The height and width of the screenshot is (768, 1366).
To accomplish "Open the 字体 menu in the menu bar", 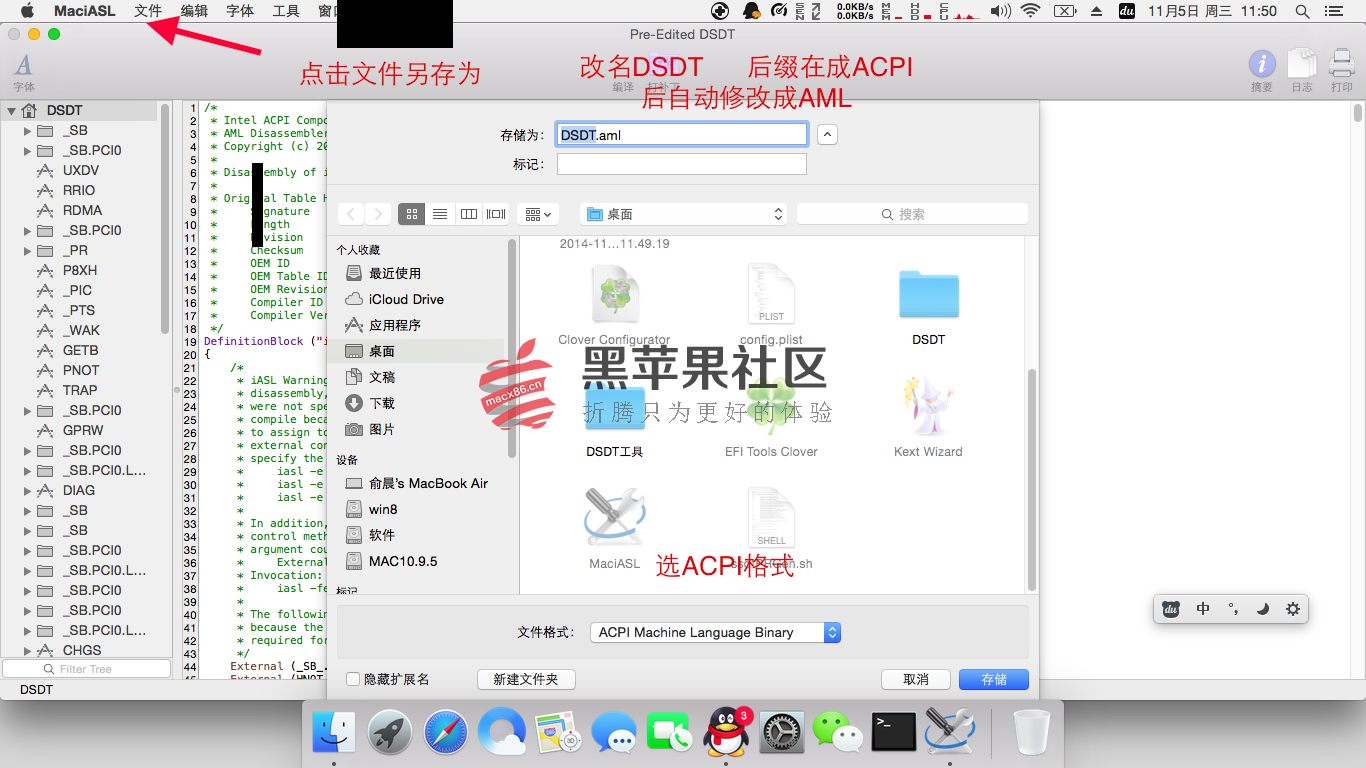I will [x=240, y=11].
